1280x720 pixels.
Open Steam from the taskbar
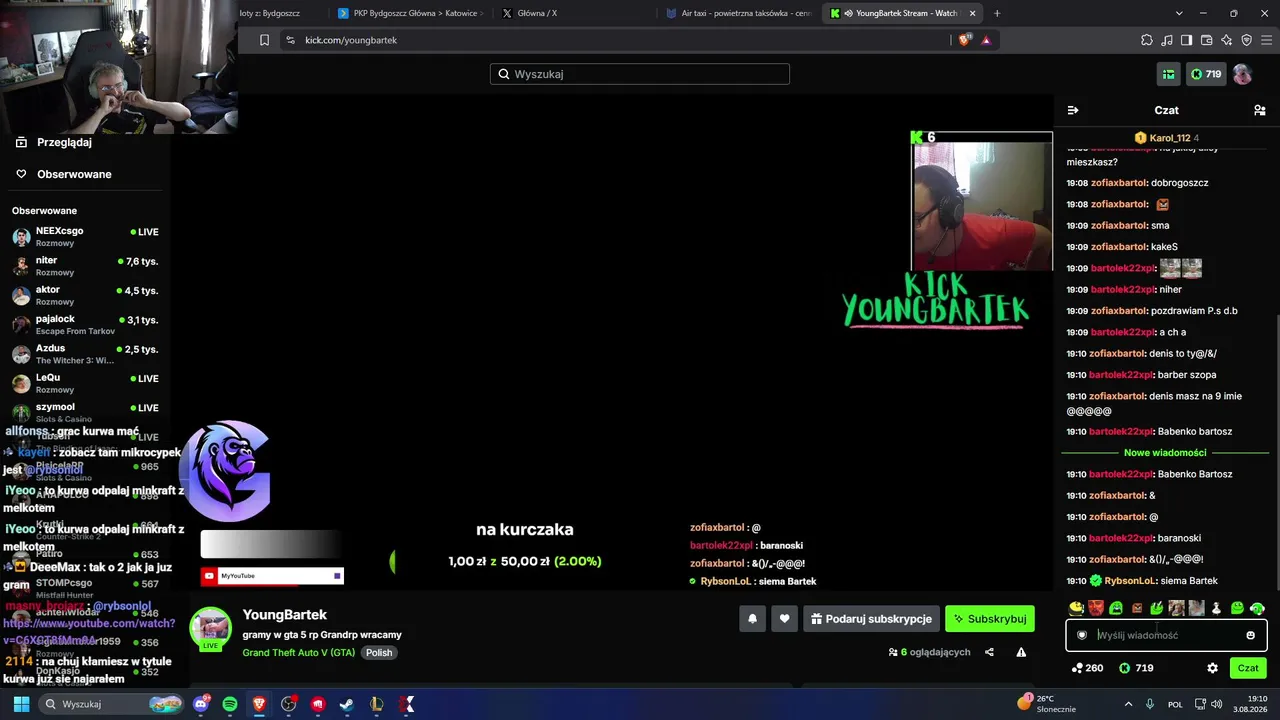point(347,704)
